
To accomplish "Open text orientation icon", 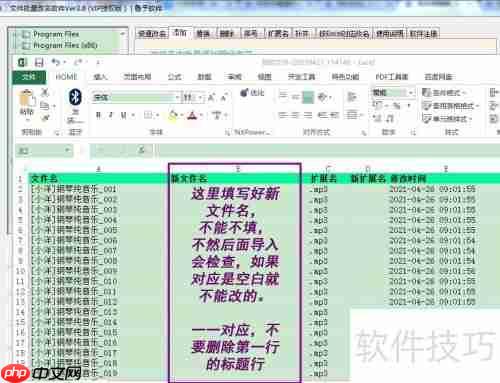I will pos(322,97).
